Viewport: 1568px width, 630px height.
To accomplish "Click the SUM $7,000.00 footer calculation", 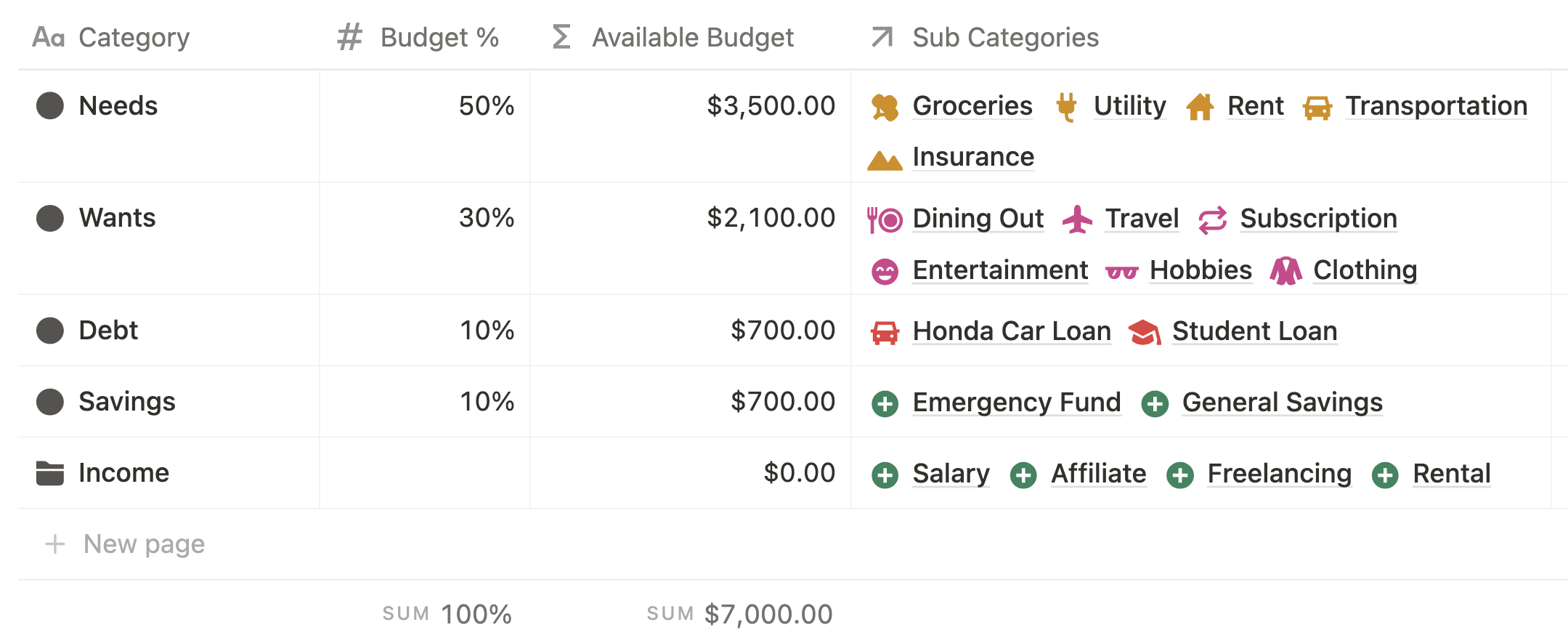I will point(740,614).
